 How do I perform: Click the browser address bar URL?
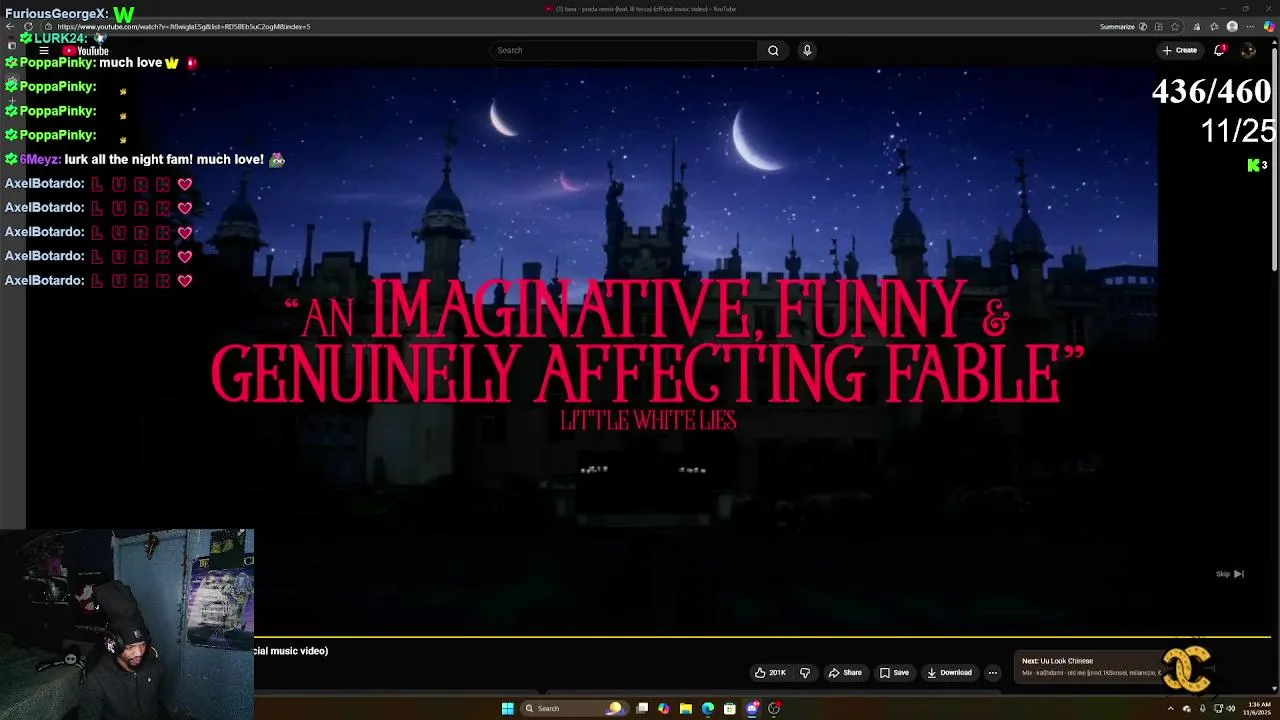(184, 27)
